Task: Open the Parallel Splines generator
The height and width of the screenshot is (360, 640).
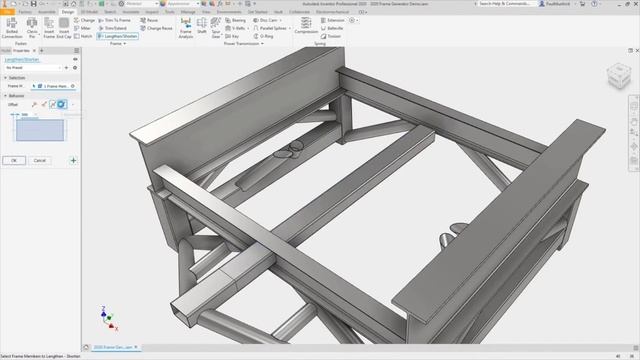Action: pyautogui.click(x=270, y=28)
